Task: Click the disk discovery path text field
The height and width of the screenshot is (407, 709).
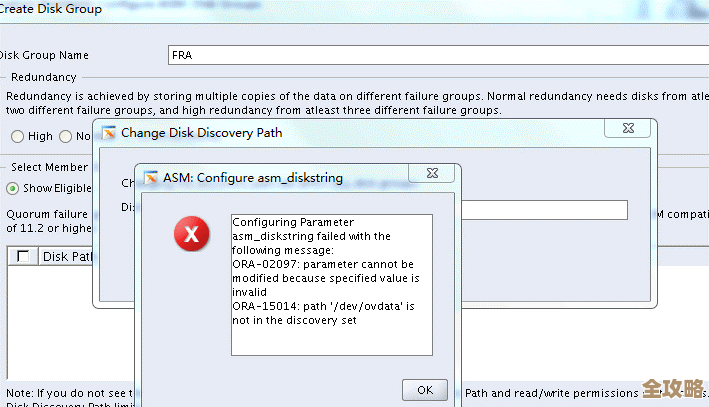Action: coord(545,209)
